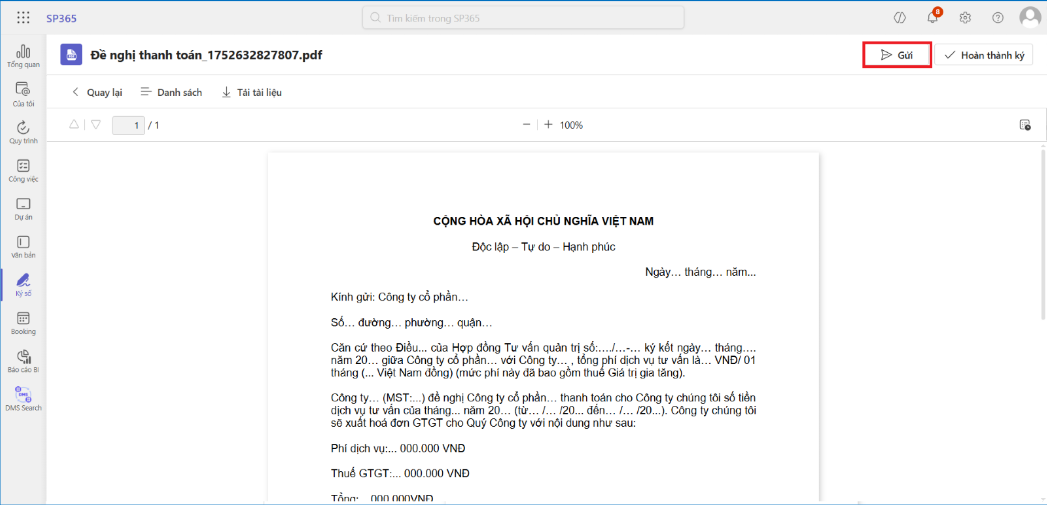Click the Hoàn thành ký button
This screenshot has height=505, width=1047.
[984, 55]
